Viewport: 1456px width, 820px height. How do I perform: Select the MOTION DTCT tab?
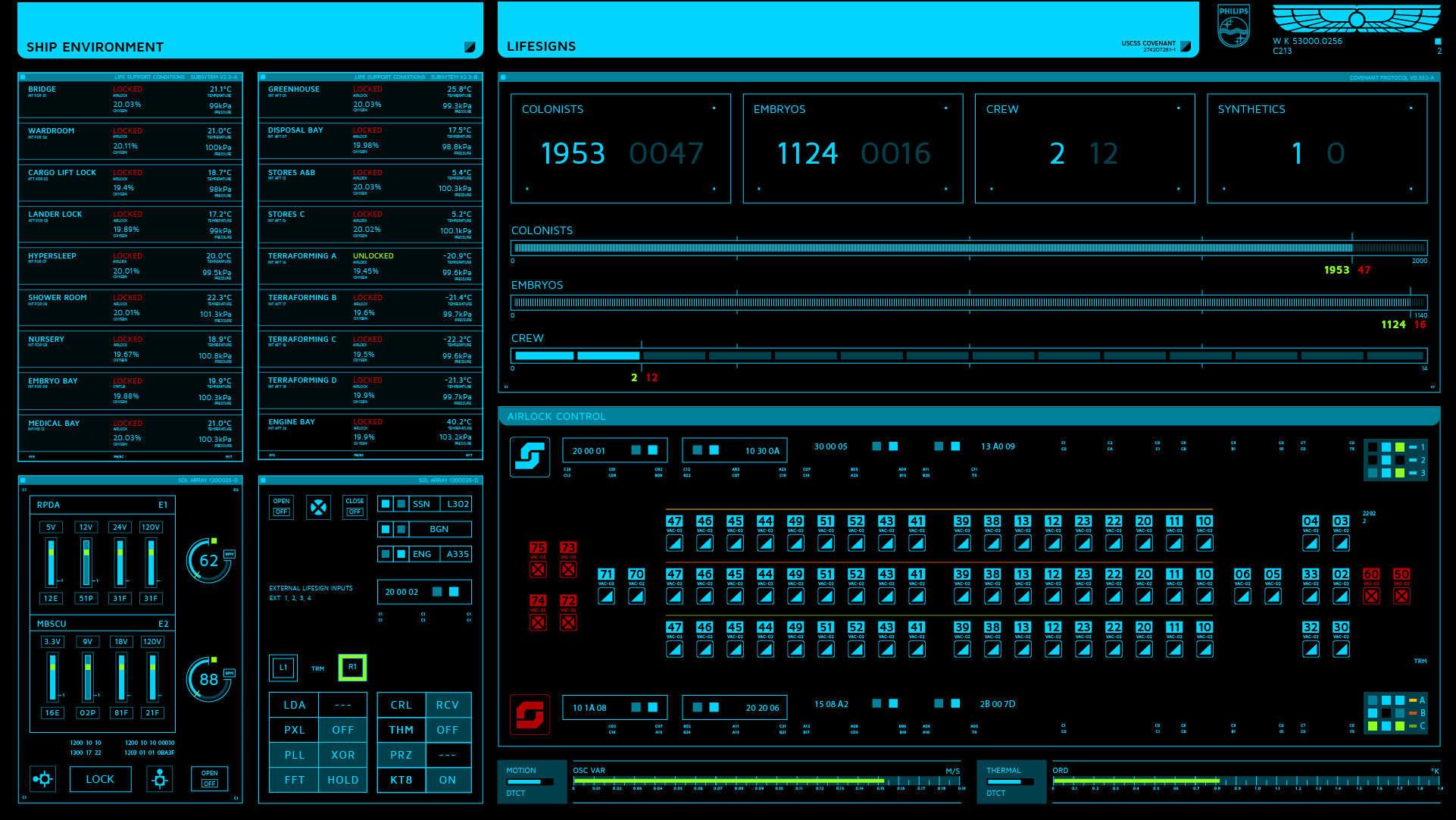[x=533, y=781]
